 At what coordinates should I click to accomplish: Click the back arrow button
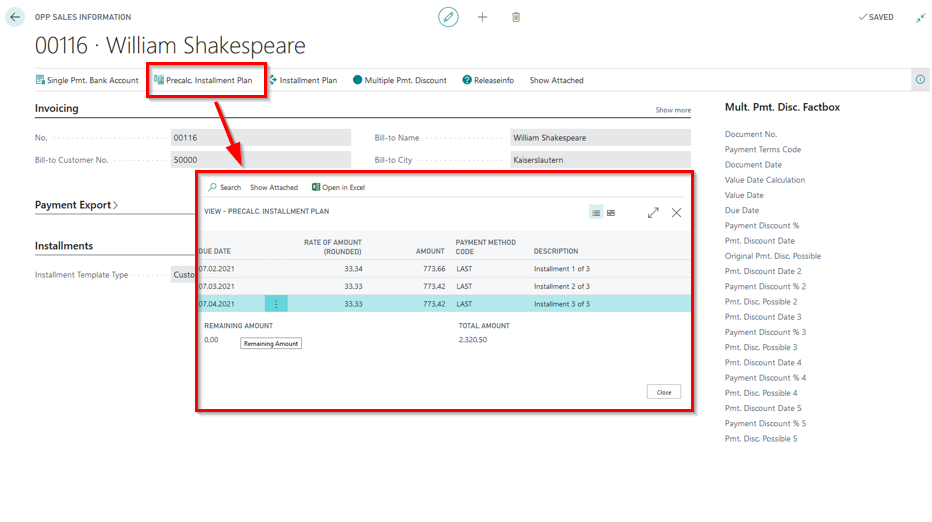(15, 17)
